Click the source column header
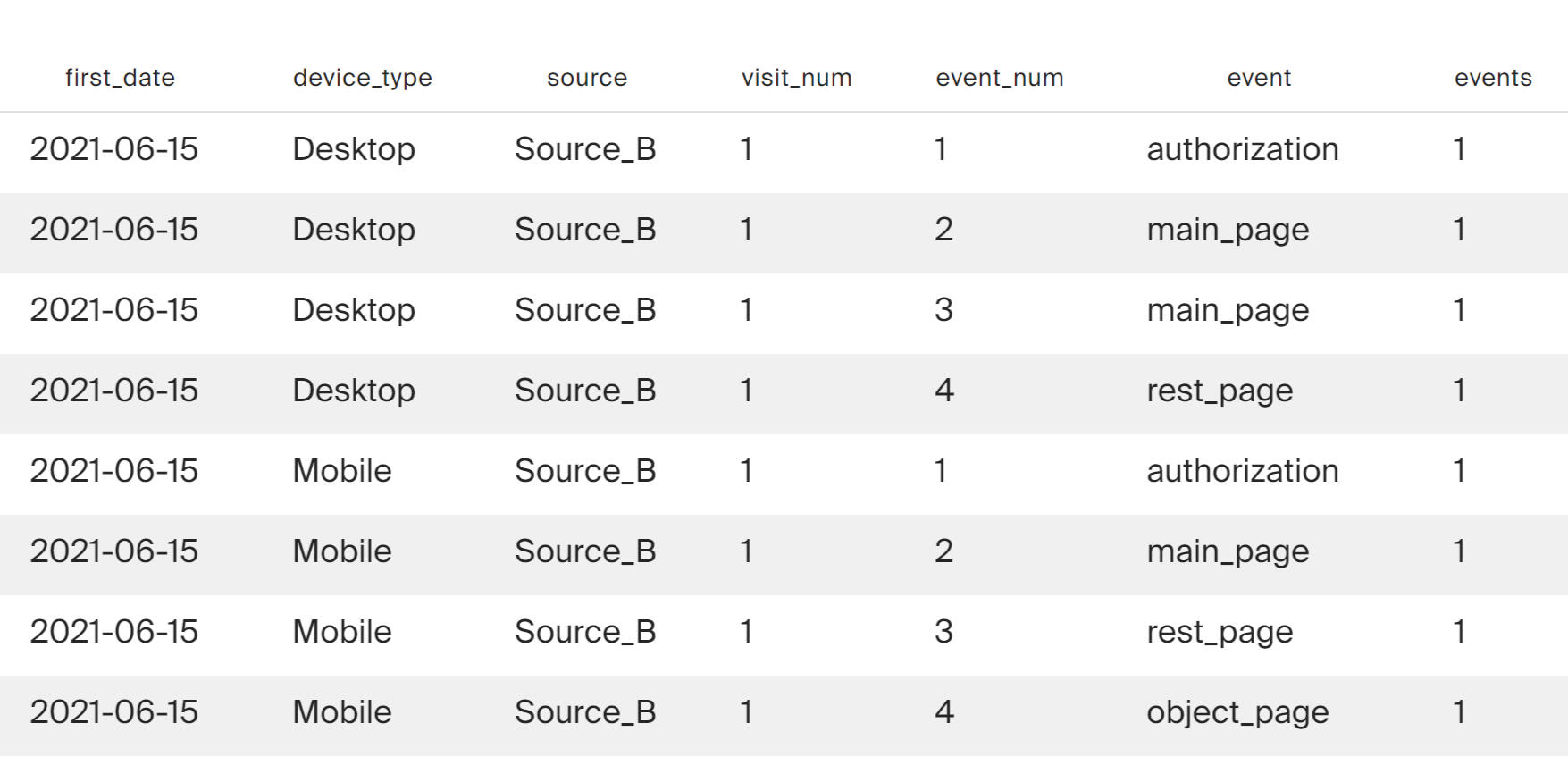Screen dimensions: 1568x757 (587, 78)
